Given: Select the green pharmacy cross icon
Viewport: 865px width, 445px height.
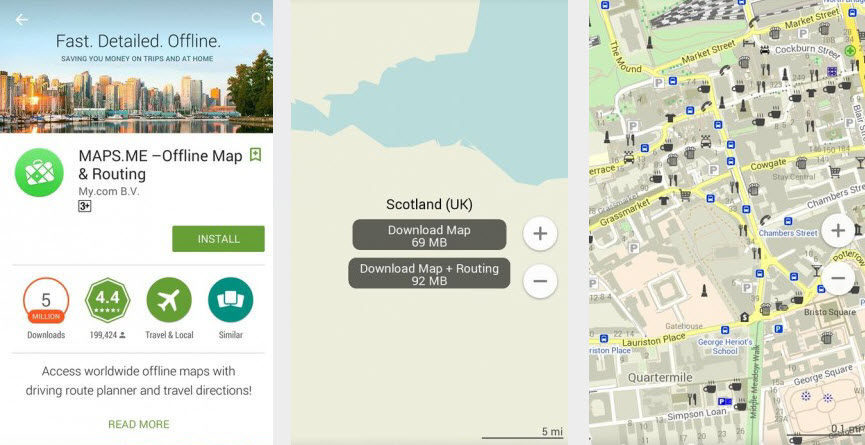Looking at the screenshot, I should point(850,51).
